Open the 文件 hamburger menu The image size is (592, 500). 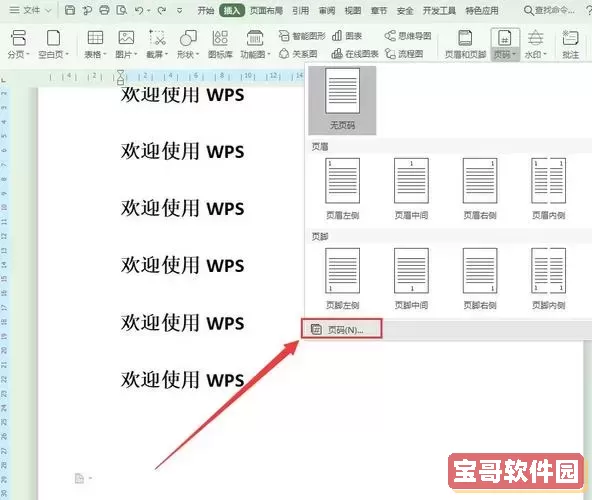[14, 10]
